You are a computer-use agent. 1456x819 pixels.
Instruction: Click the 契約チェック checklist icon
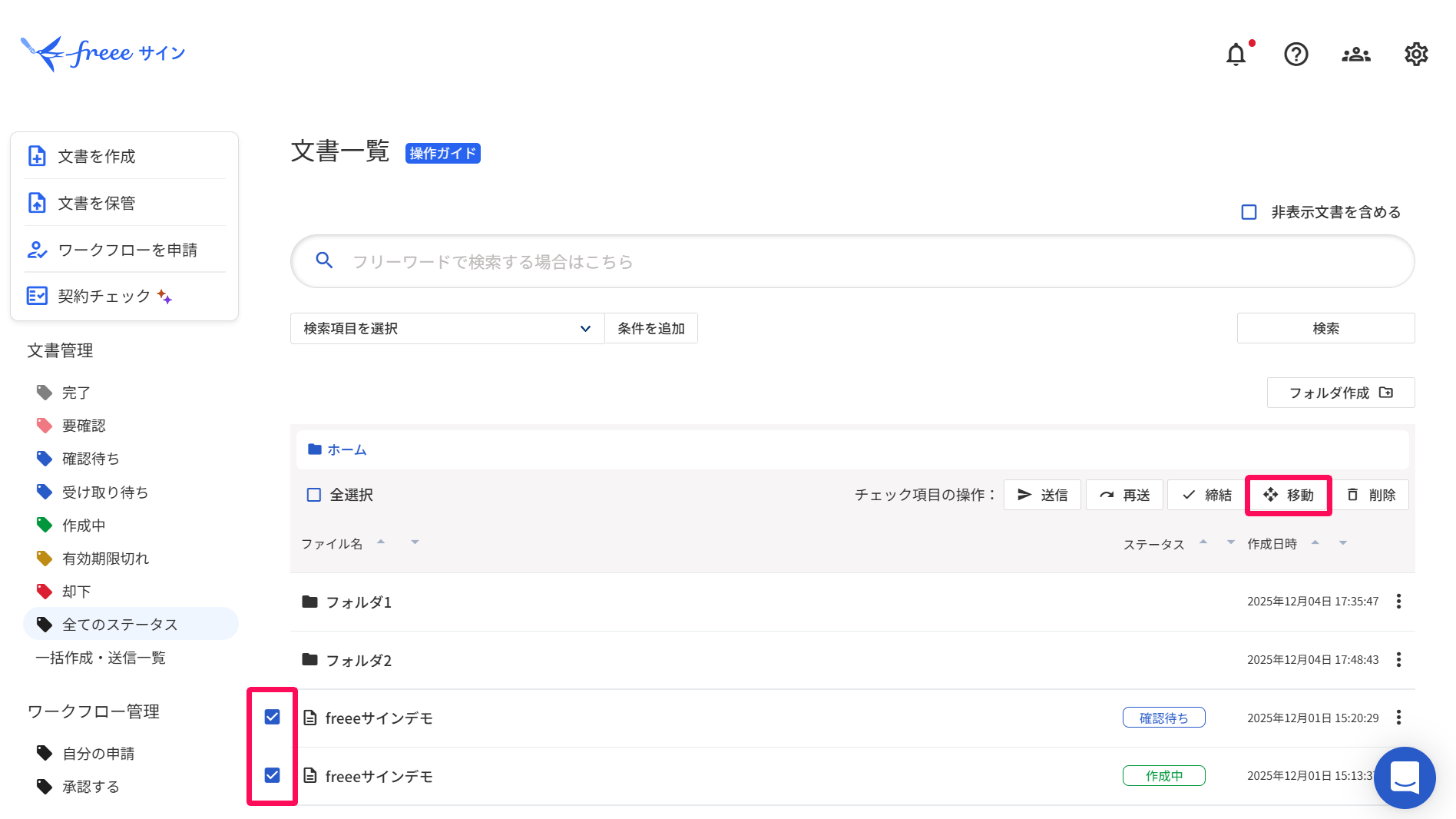tap(37, 296)
